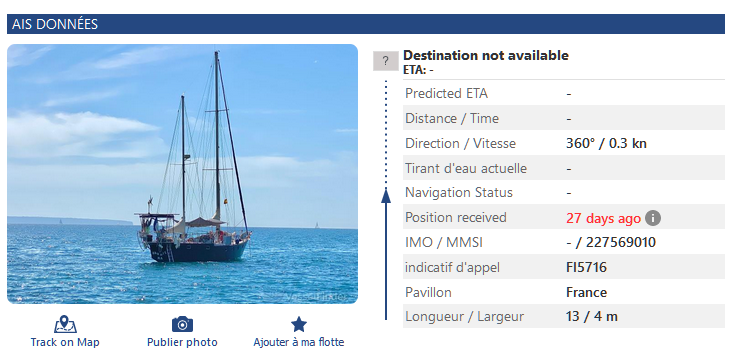Click the 27 days ago position text

[x=603, y=218]
